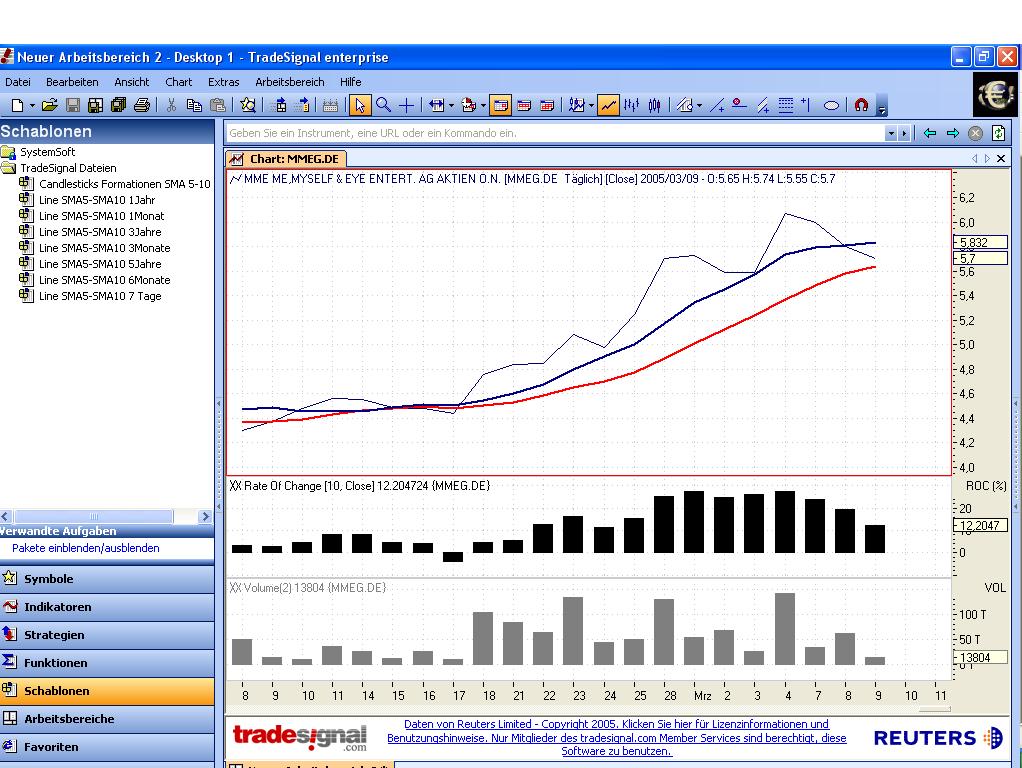Toggle the highlighted calendar view button
This screenshot has height=768, width=1022.
tap(501, 105)
